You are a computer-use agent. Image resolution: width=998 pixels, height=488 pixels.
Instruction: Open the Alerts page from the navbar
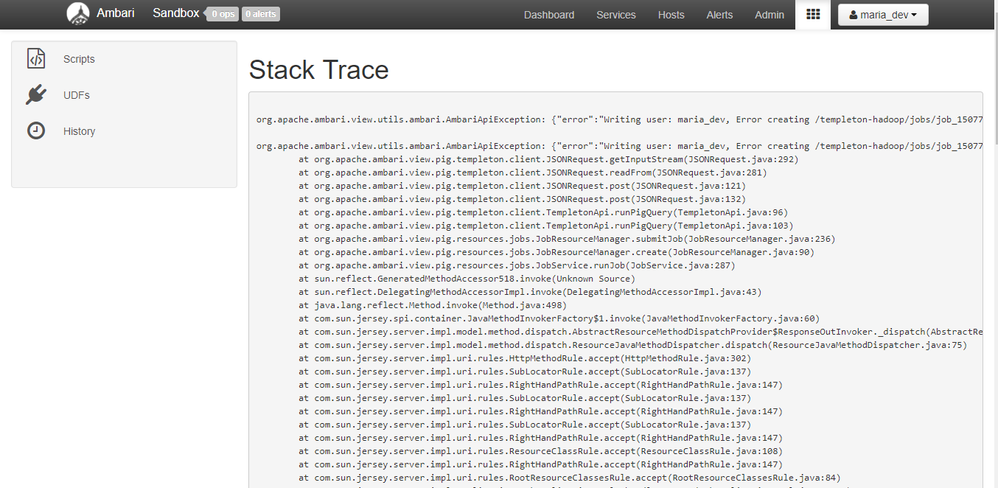pos(719,15)
